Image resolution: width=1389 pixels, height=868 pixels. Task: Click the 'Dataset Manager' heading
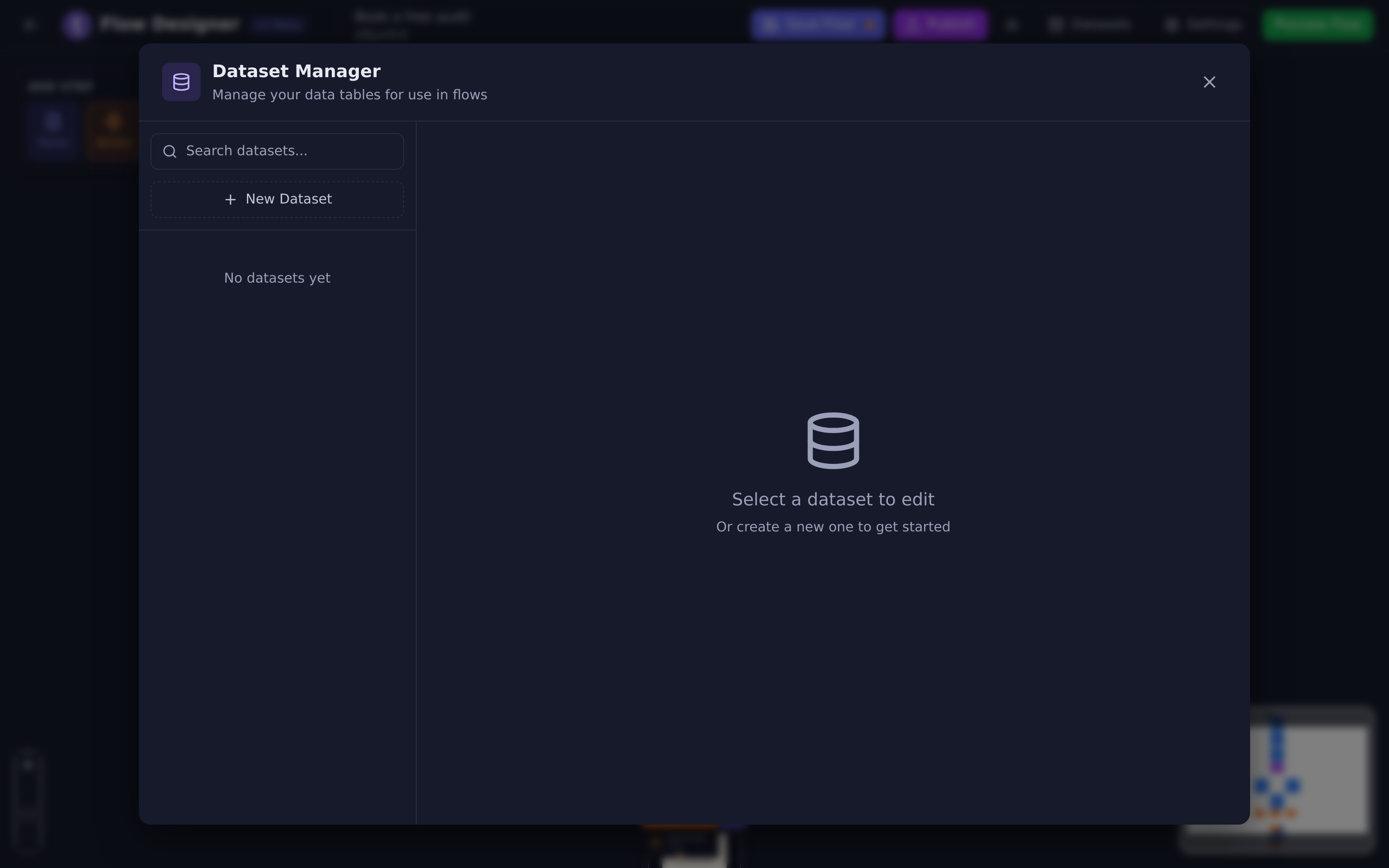(296, 71)
